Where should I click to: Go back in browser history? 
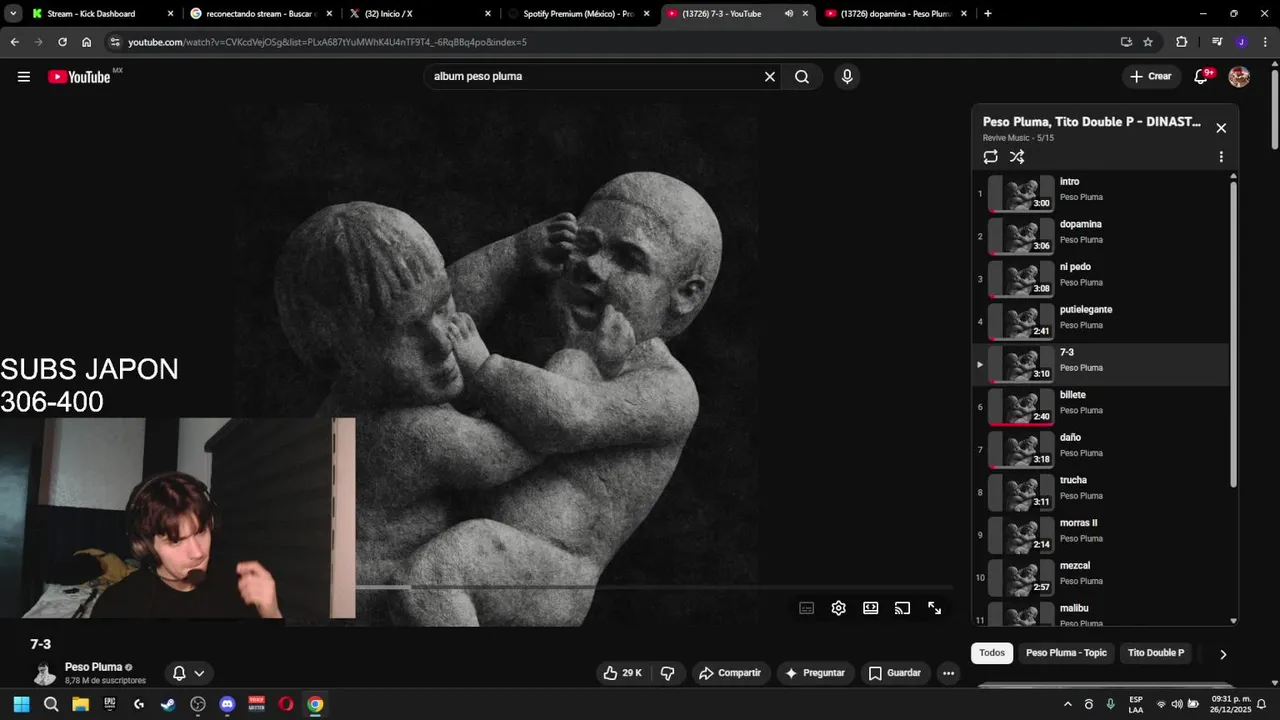click(14, 42)
